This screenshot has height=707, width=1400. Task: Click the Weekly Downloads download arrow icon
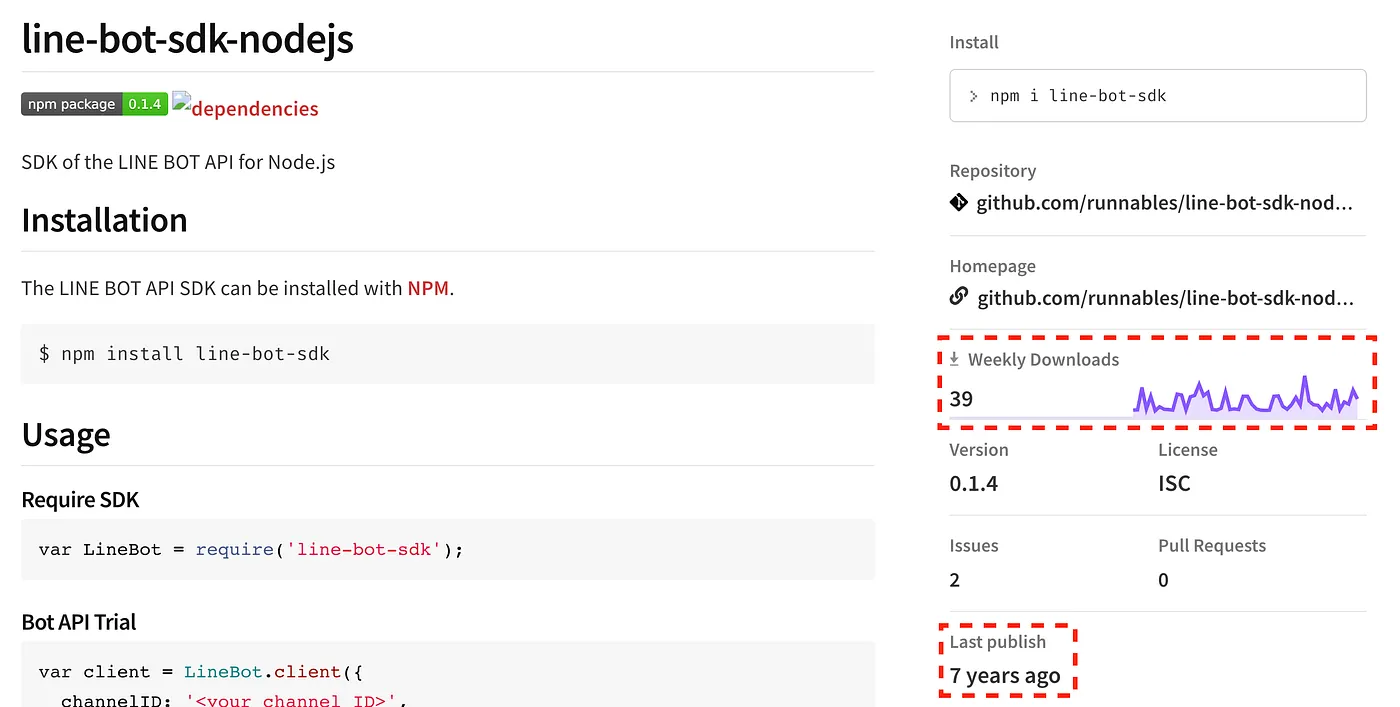click(x=955, y=359)
